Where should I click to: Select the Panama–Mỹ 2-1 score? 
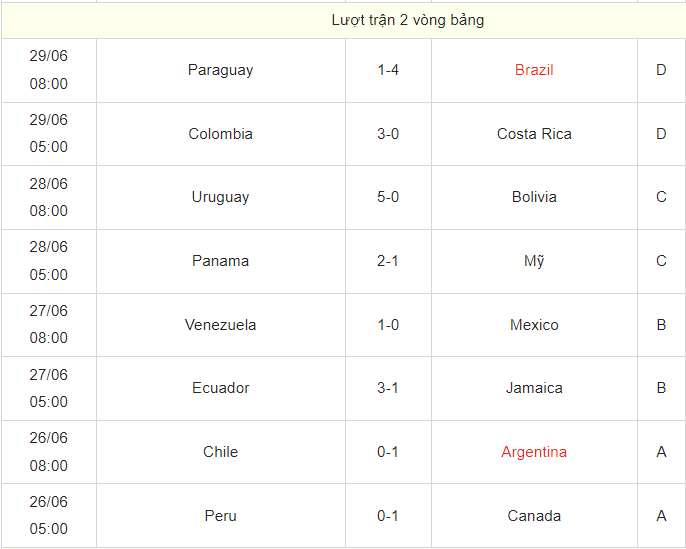click(388, 261)
